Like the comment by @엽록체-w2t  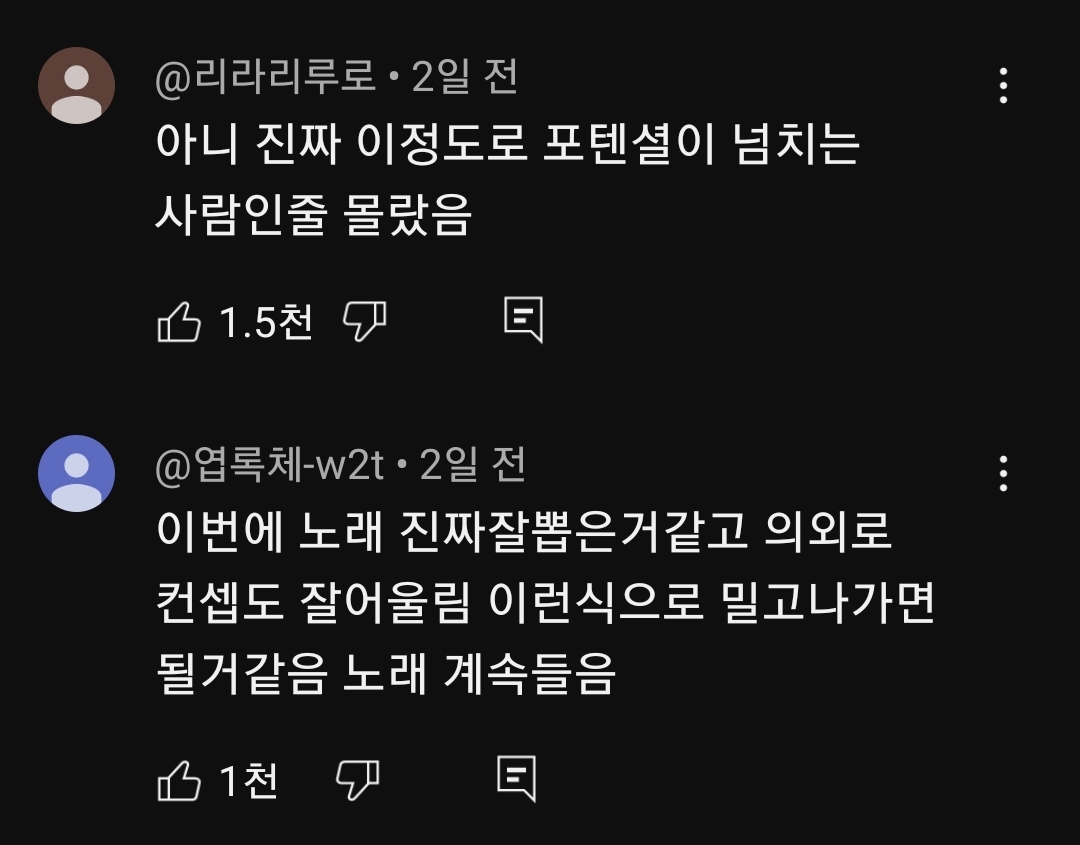(x=180, y=781)
